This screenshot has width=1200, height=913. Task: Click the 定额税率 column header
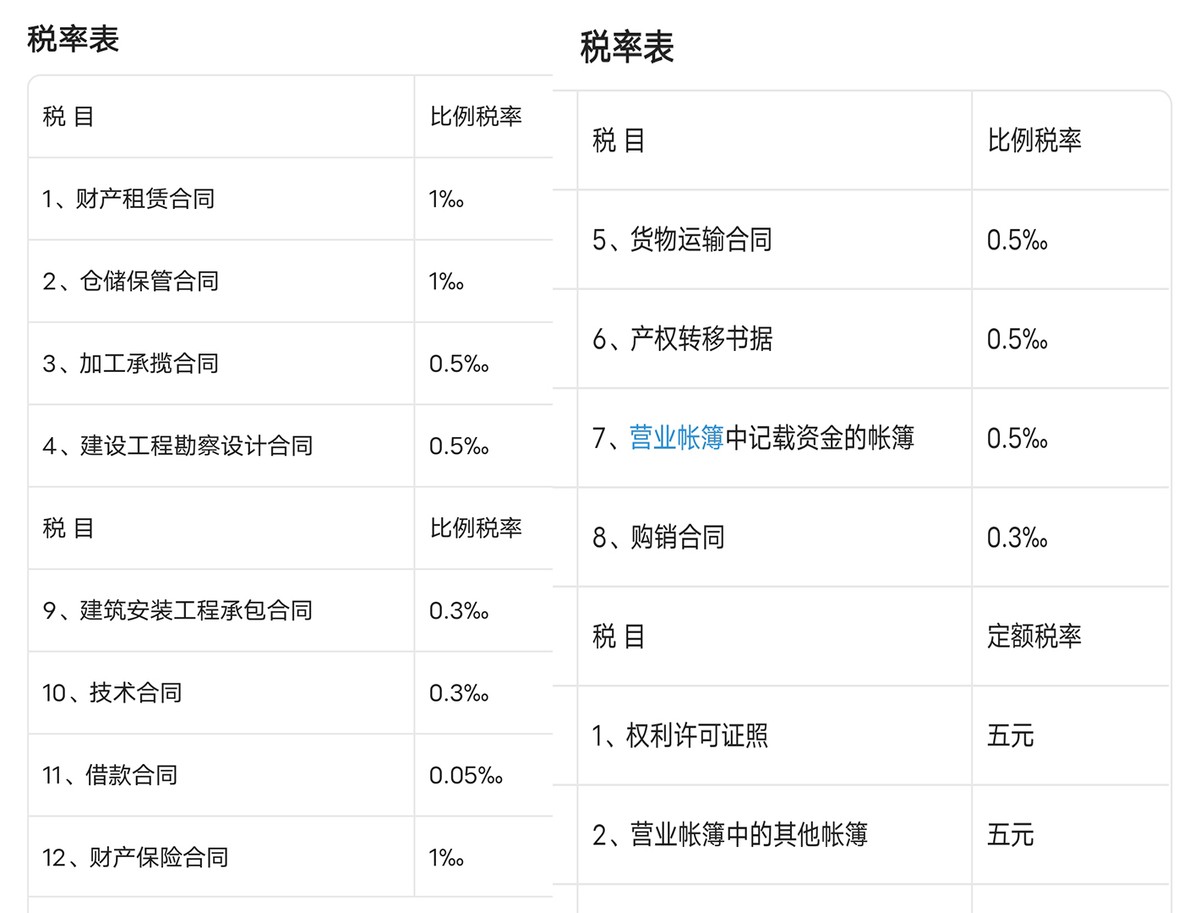pyautogui.click(x=1034, y=636)
